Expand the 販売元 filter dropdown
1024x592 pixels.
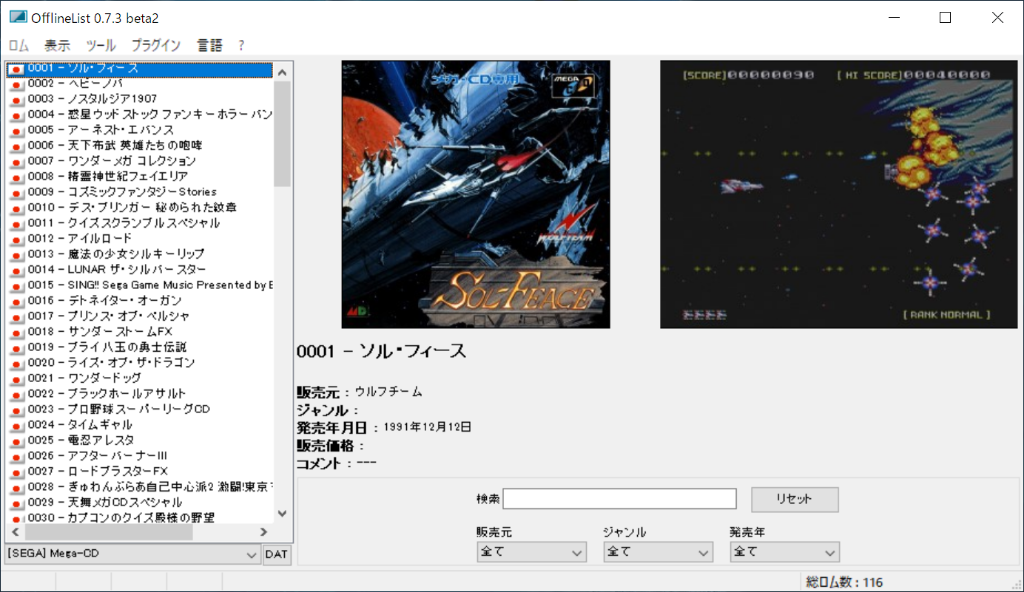532,552
